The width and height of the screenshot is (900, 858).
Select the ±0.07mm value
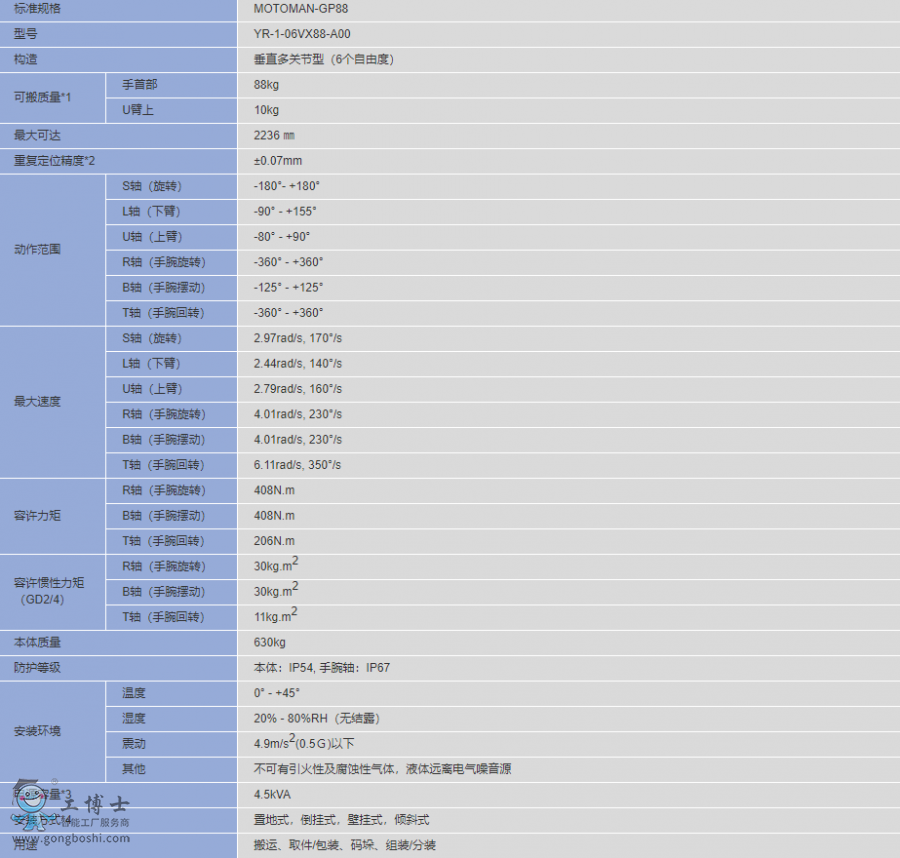click(278, 161)
